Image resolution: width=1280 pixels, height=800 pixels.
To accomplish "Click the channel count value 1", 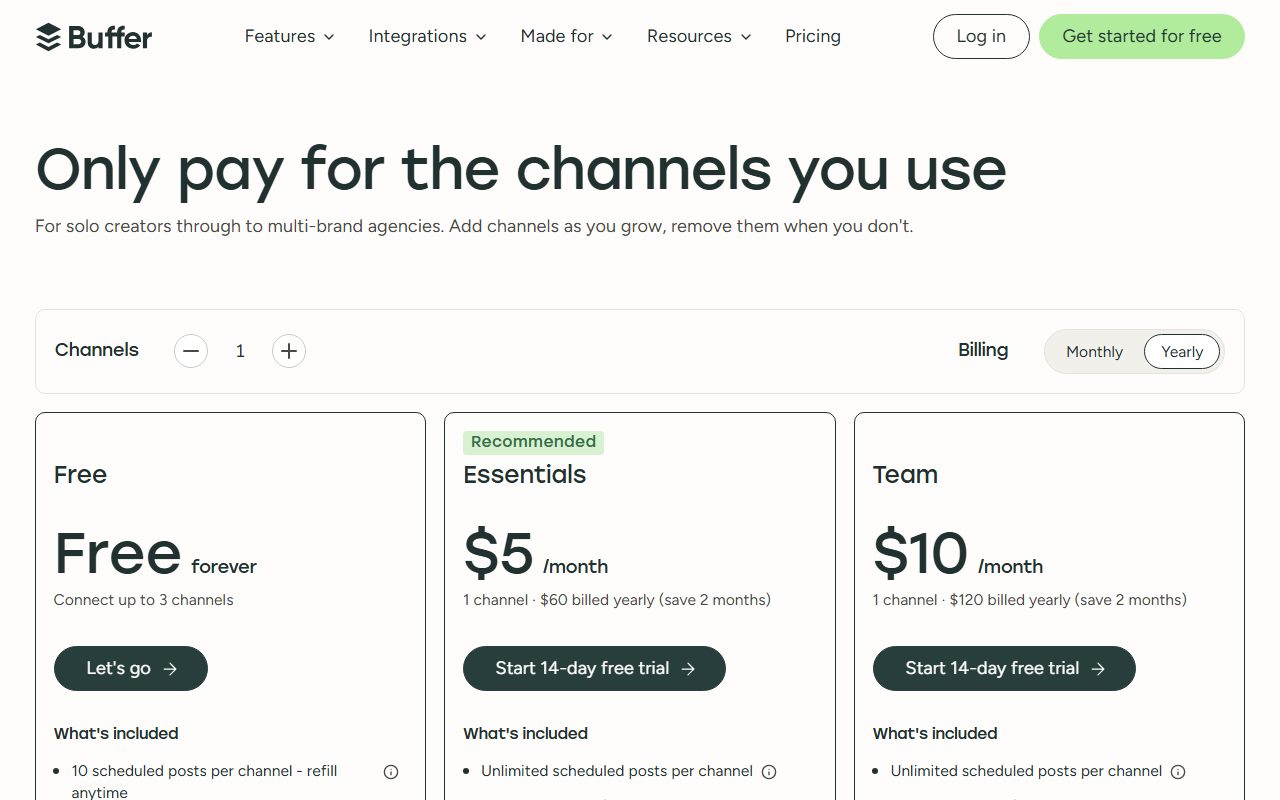I will (x=240, y=351).
